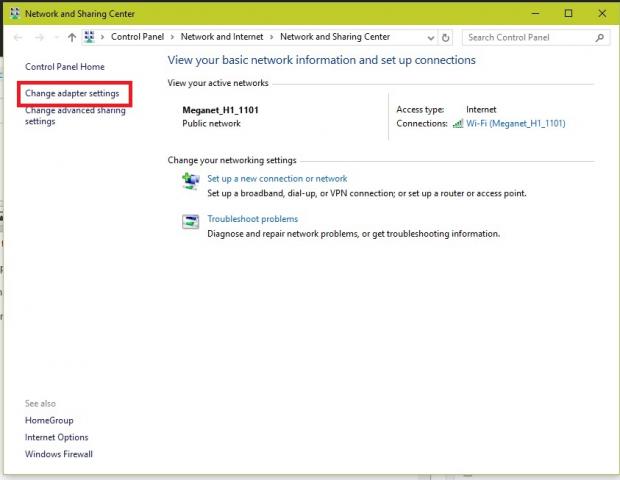Click Network and Sharing Center title bar icon
The width and height of the screenshot is (620, 480).
tap(13, 14)
